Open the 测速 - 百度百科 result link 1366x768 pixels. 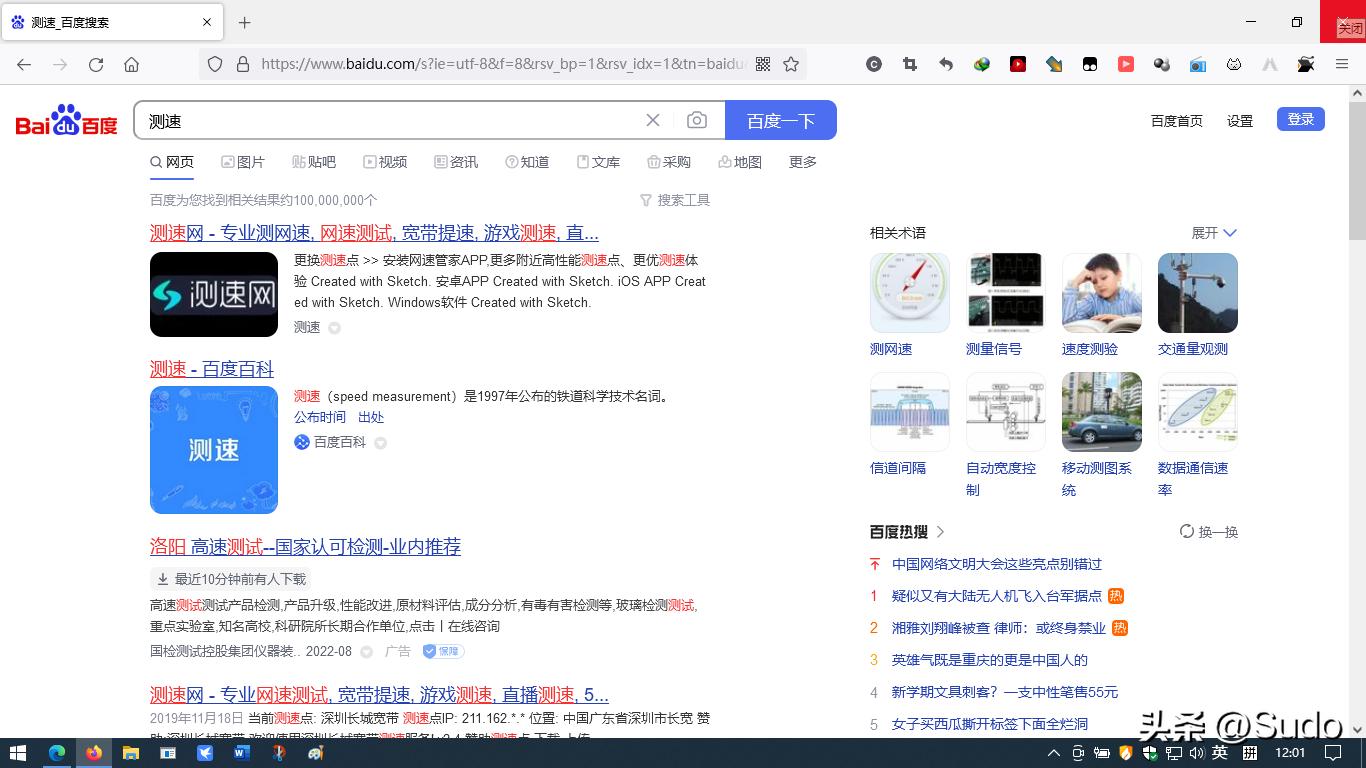coord(212,368)
